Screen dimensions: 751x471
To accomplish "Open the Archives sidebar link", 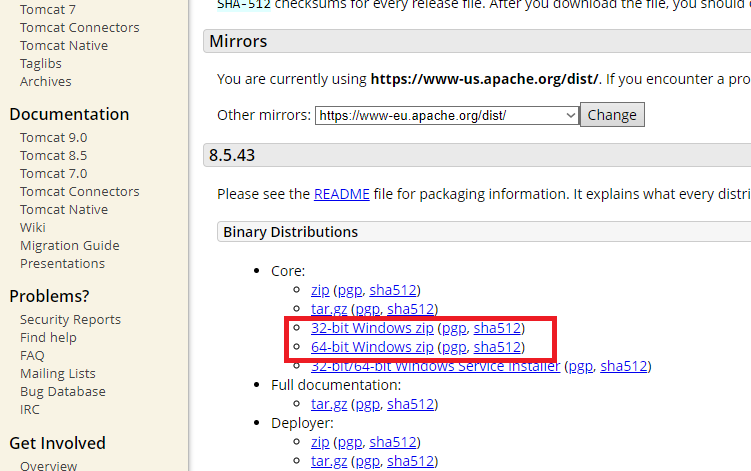I will point(46,81).
